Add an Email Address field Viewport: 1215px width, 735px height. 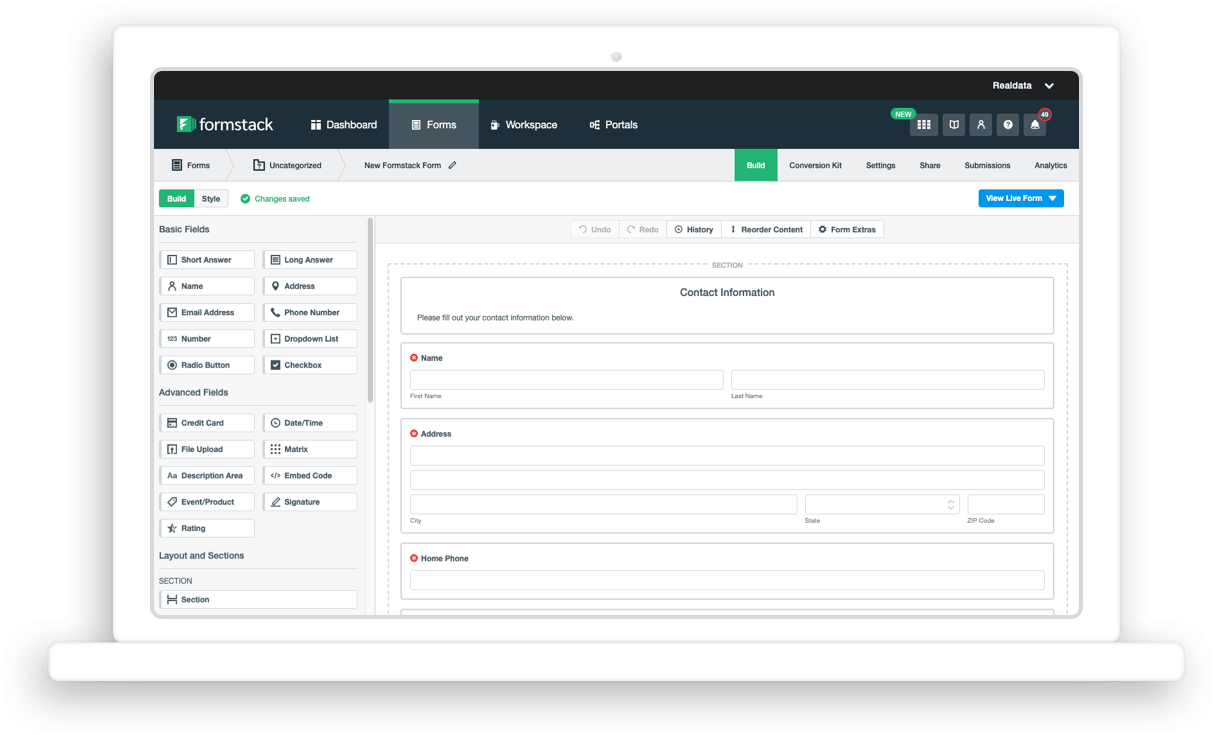[x=207, y=312]
